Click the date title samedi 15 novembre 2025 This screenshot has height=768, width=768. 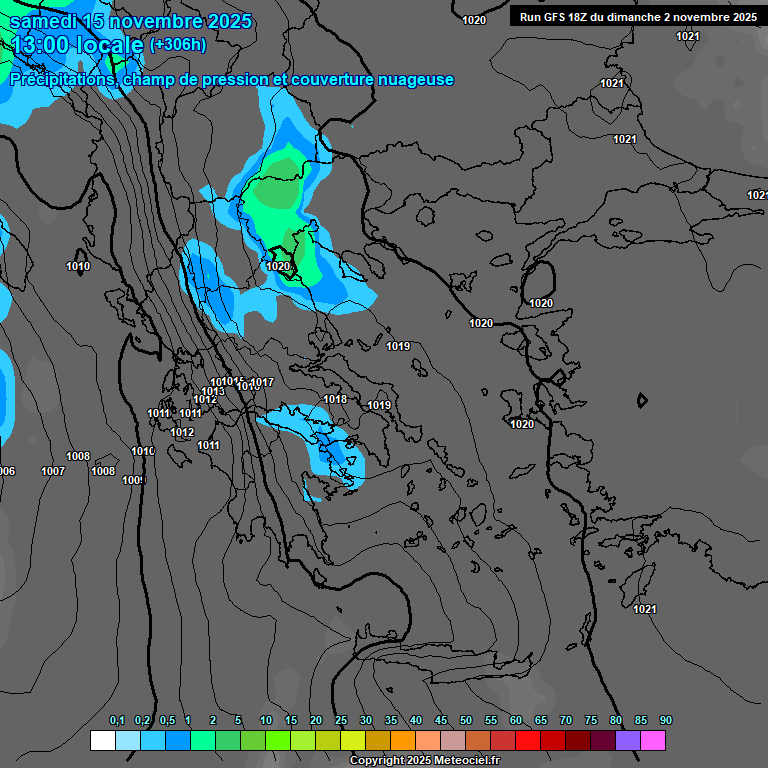tap(130, 21)
